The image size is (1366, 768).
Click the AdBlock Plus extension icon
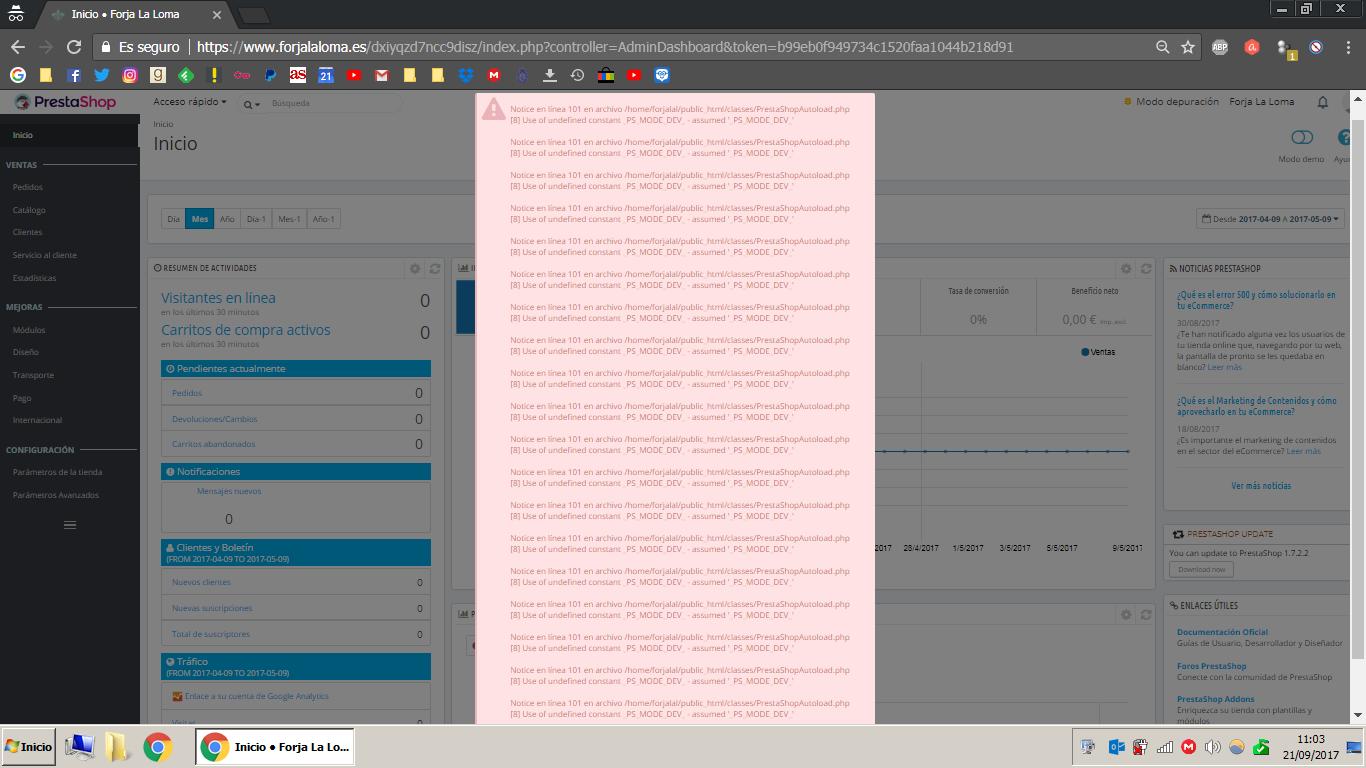click(x=1220, y=47)
